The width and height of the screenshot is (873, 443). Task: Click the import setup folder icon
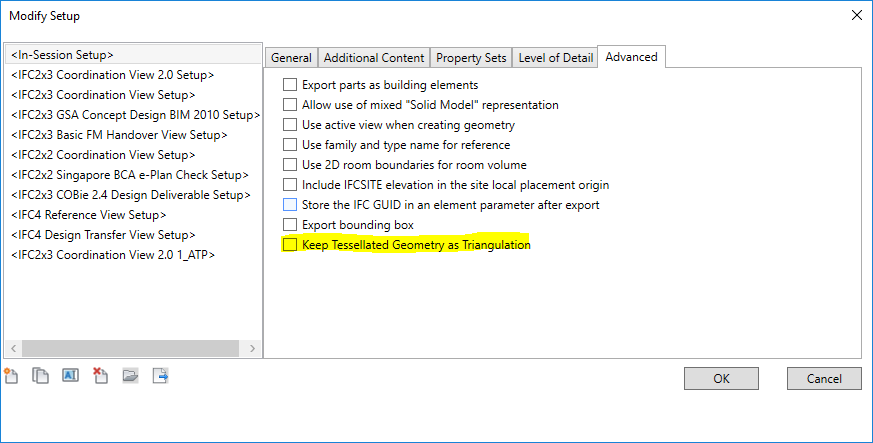pos(130,376)
